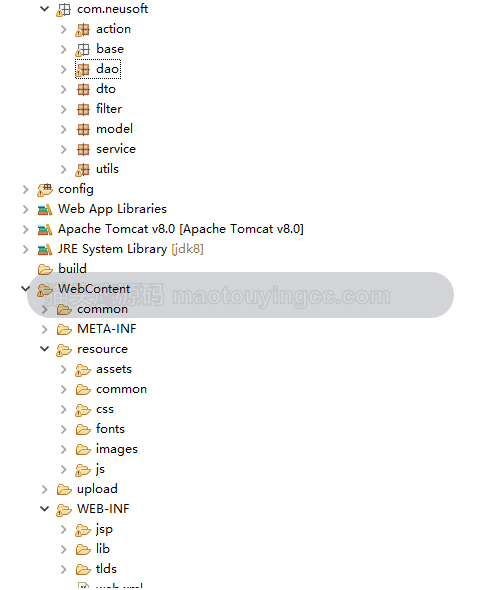
Task: Collapse the WebContent folder
Action: click(x=25, y=289)
